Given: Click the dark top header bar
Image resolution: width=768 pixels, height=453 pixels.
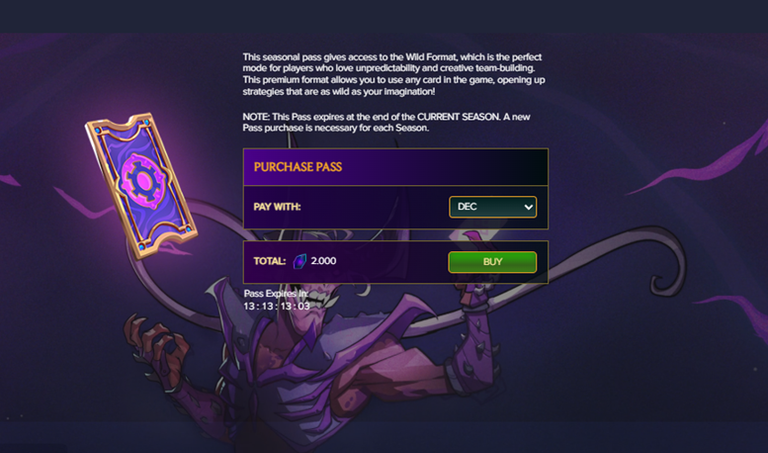Looking at the screenshot, I should (x=384, y=16).
